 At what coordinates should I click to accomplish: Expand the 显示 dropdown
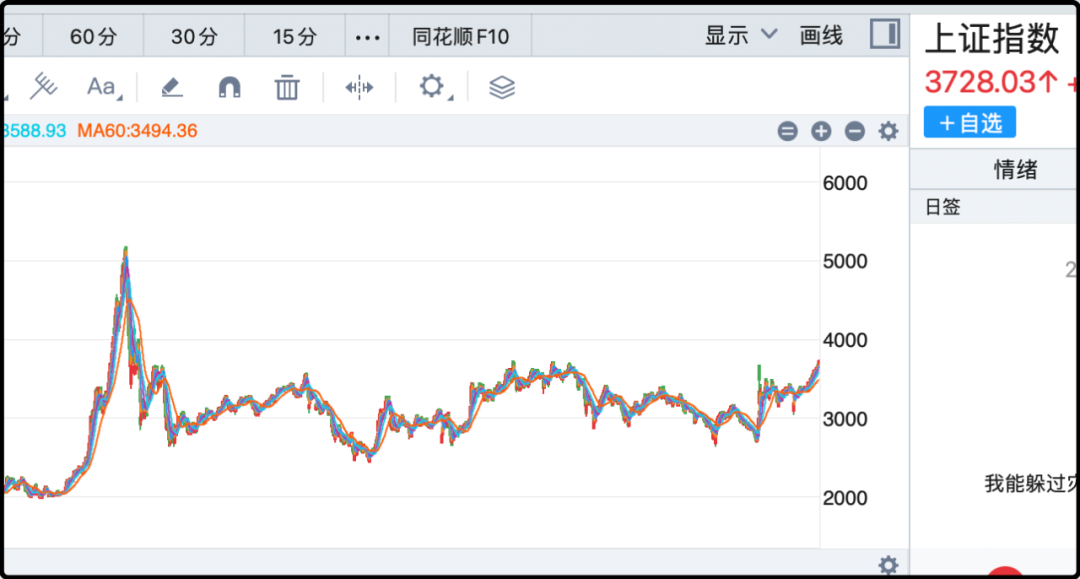tap(740, 36)
